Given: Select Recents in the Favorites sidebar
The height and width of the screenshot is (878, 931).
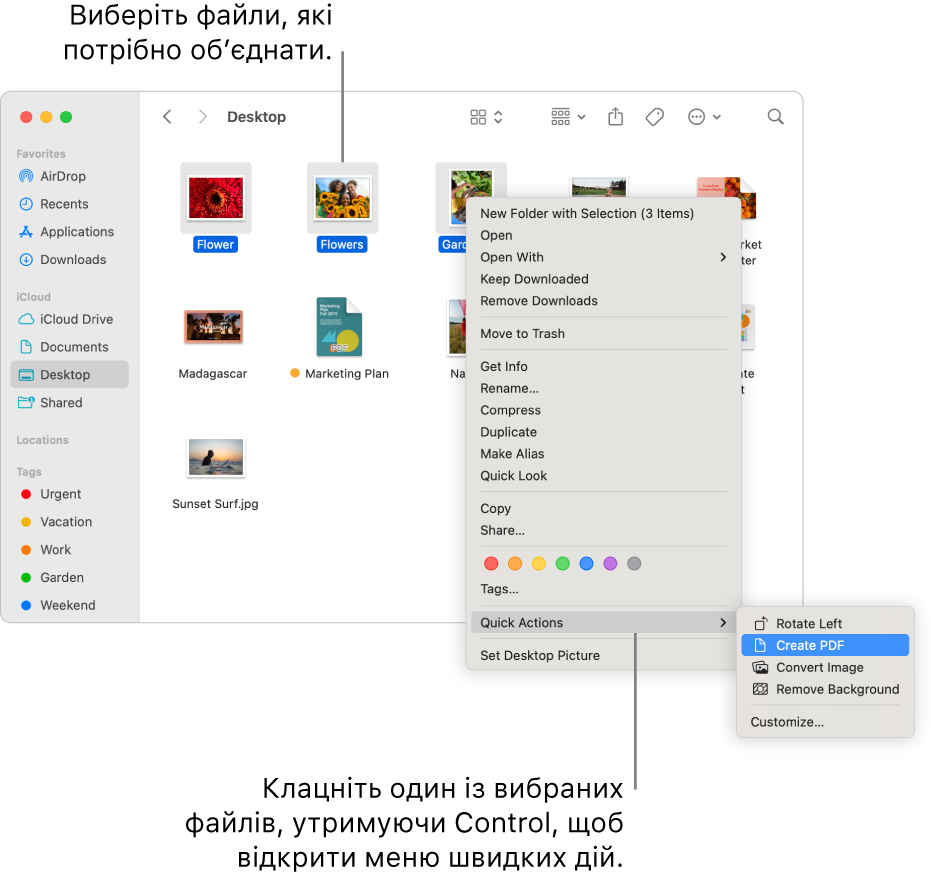Looking at the screenshot, I should 63,204.
